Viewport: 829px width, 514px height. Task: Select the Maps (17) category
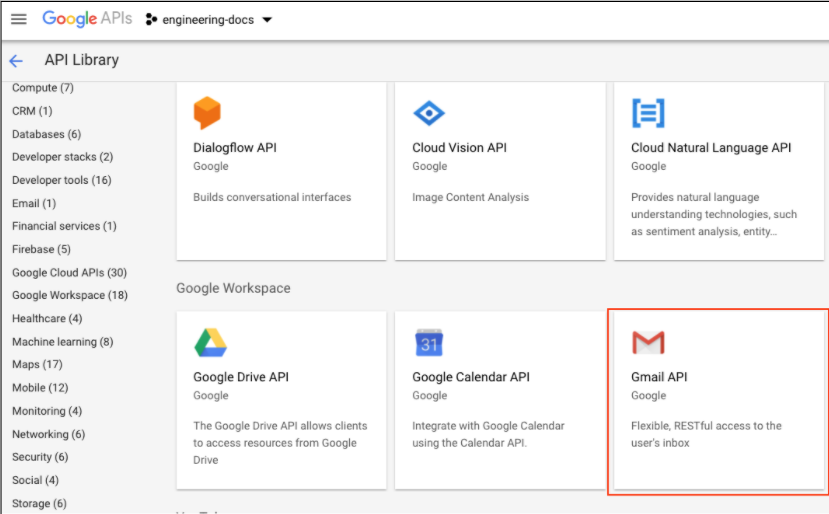coord(37,365)
